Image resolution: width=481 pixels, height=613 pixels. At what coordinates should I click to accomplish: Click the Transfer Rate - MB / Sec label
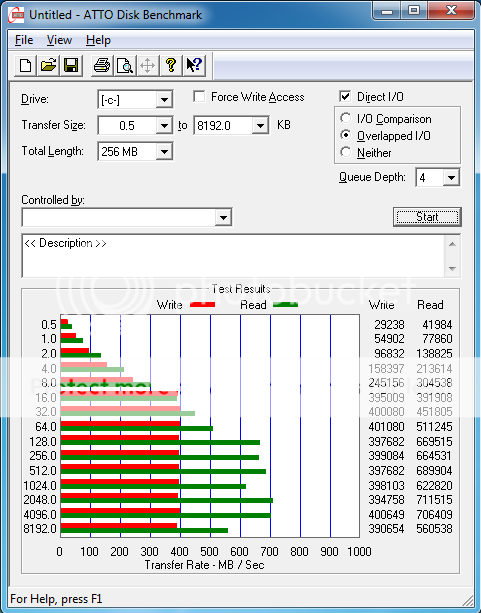[x=204, y=565]
